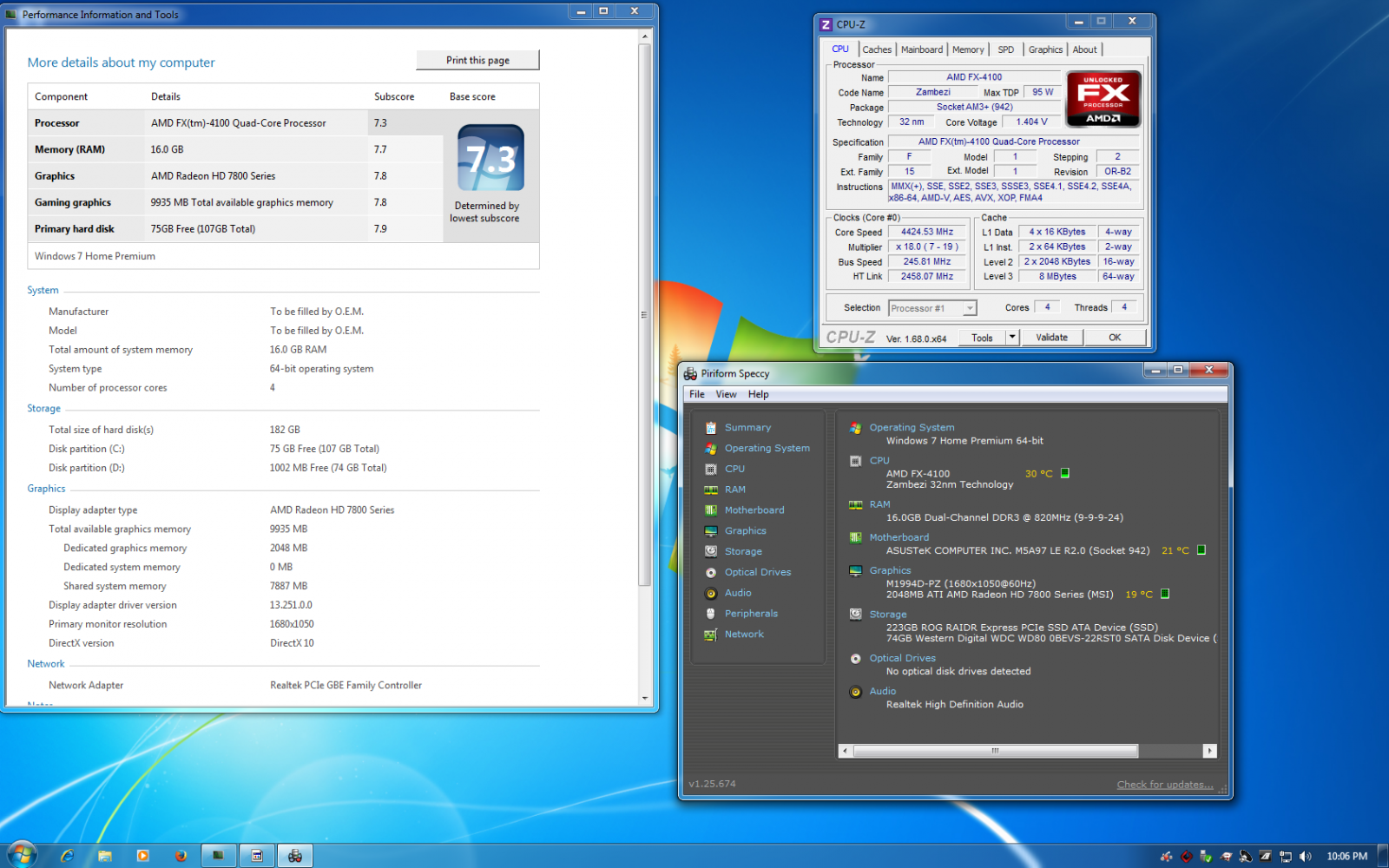Click the Print this page button
The width and height of the screenshot is (1389, 868).
pyautogui.click(x=477, y=60)
